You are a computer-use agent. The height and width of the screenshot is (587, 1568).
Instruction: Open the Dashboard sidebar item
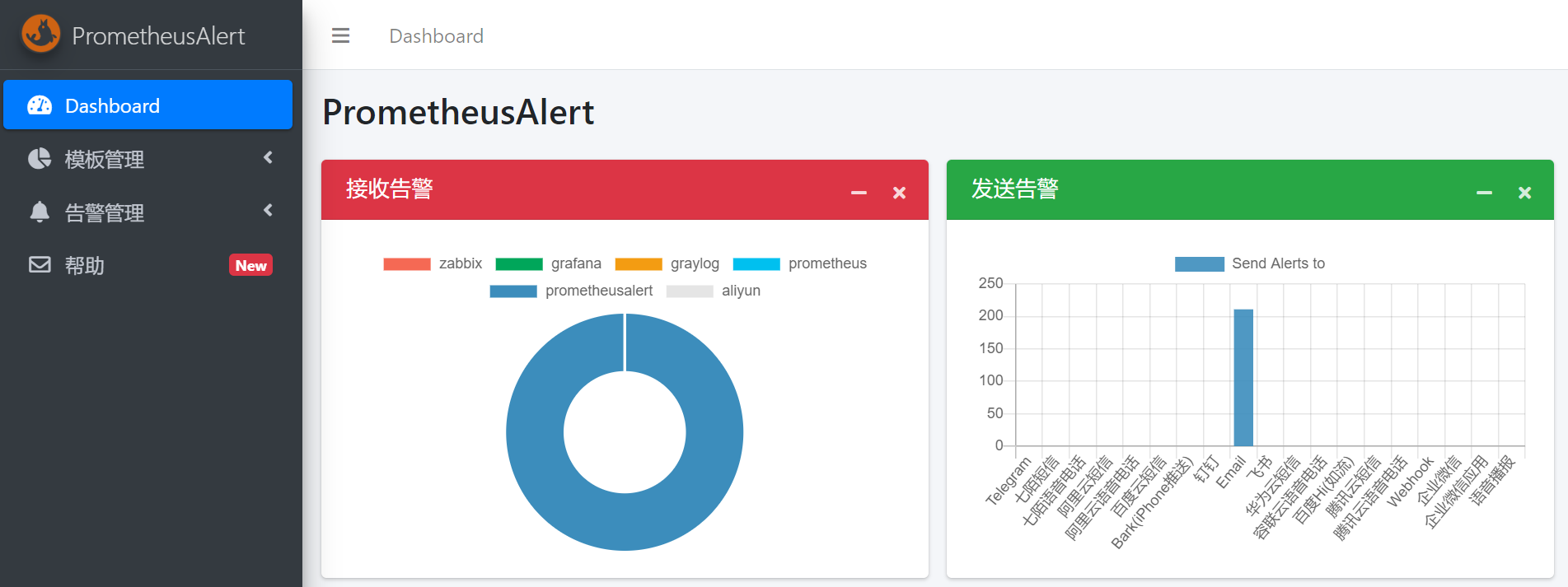point(148,105)
